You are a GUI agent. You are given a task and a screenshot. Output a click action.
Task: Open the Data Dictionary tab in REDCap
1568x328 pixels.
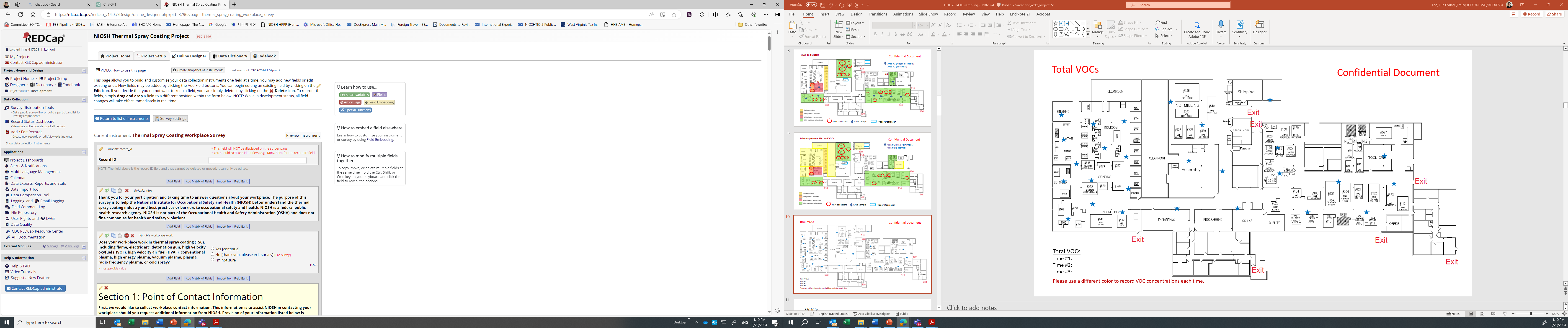(x=230, y=56)
